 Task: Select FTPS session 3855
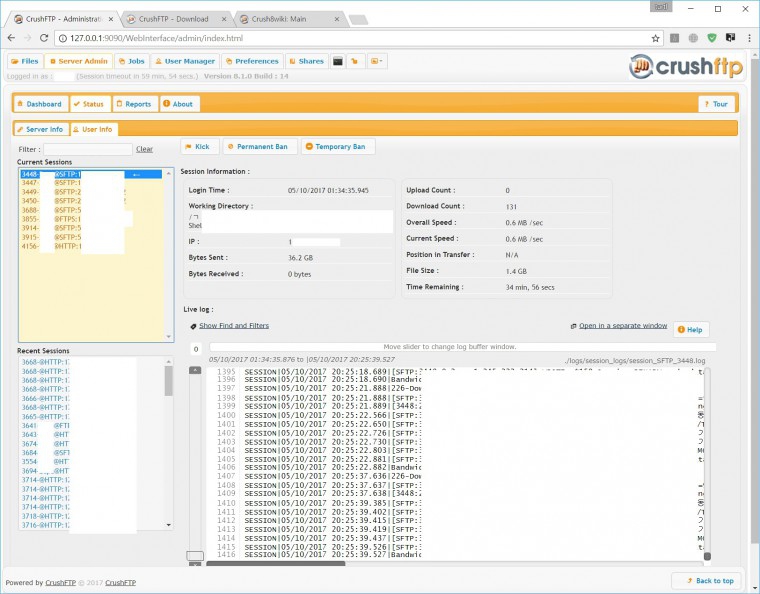tap(91, 219)
